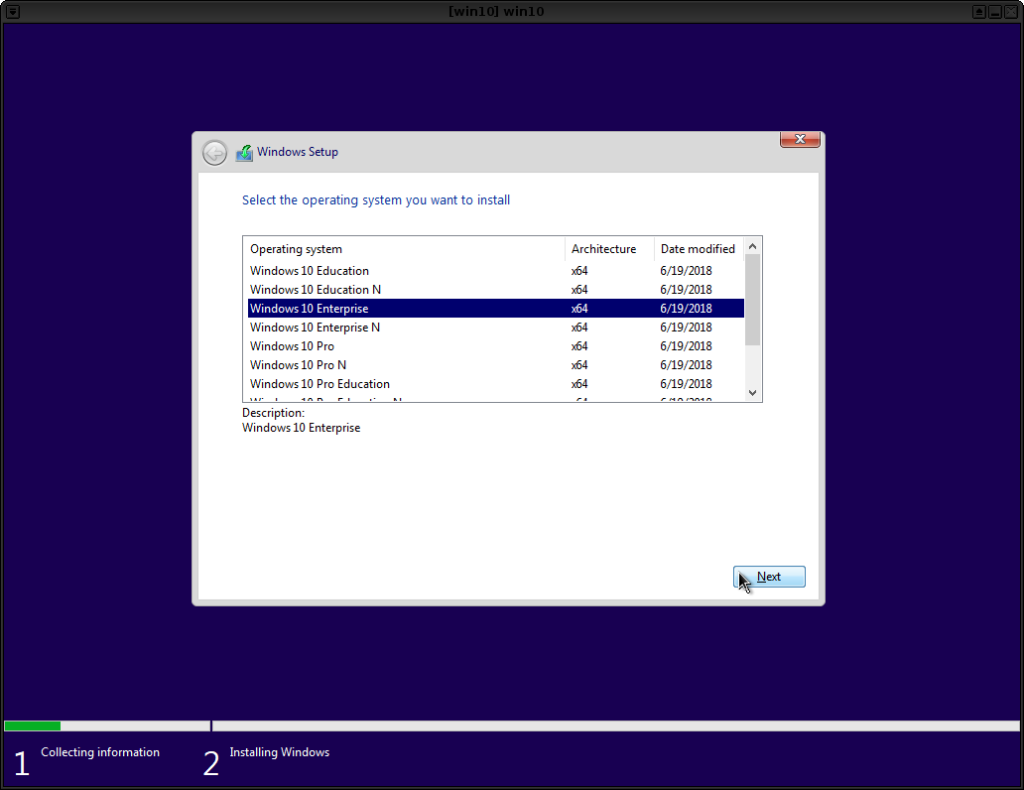Close the Windows Setup dialog
This screenshot has height=790, width=1024.
[799, 139]
